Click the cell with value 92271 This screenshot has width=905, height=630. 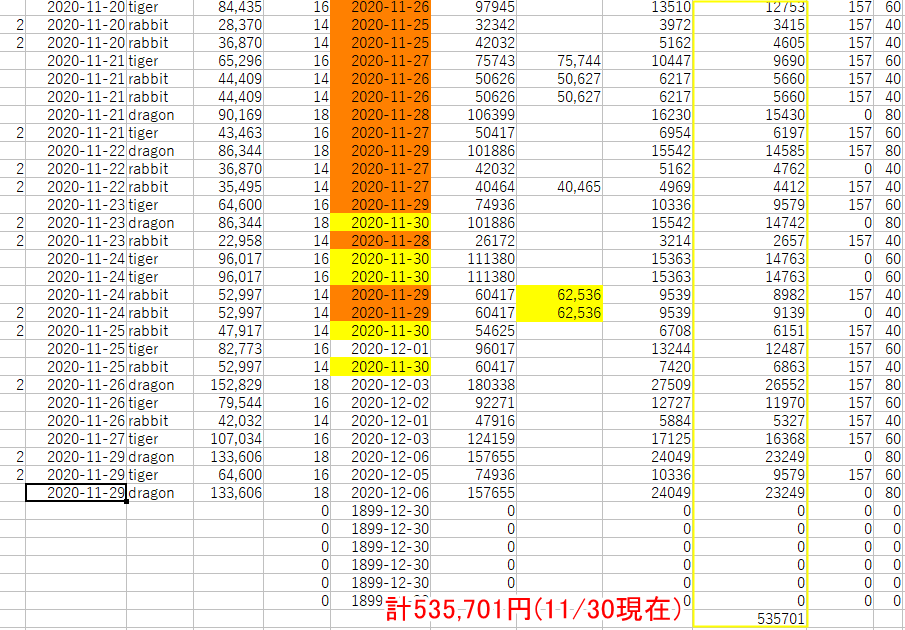[x=473, y=403]
